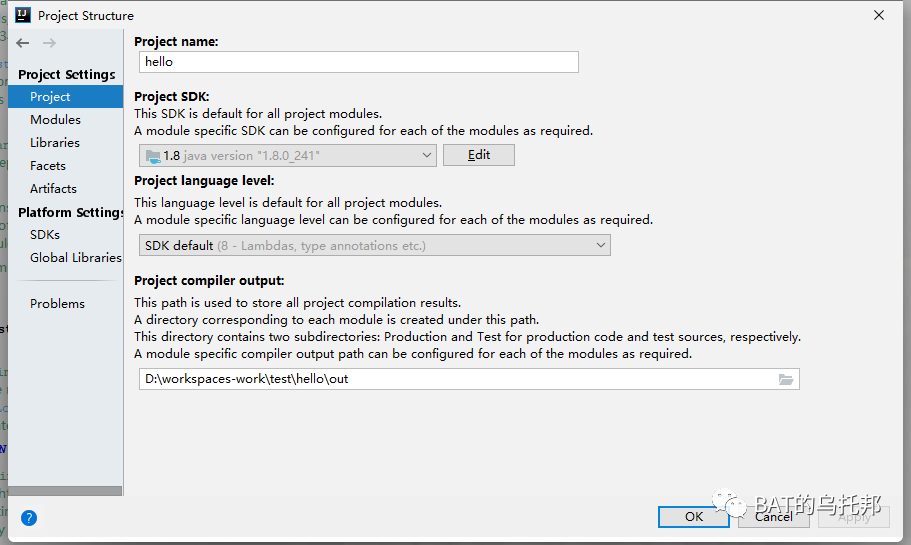
Task: Click the sidebar horizontal scrollbar
Action: point(66,491)
